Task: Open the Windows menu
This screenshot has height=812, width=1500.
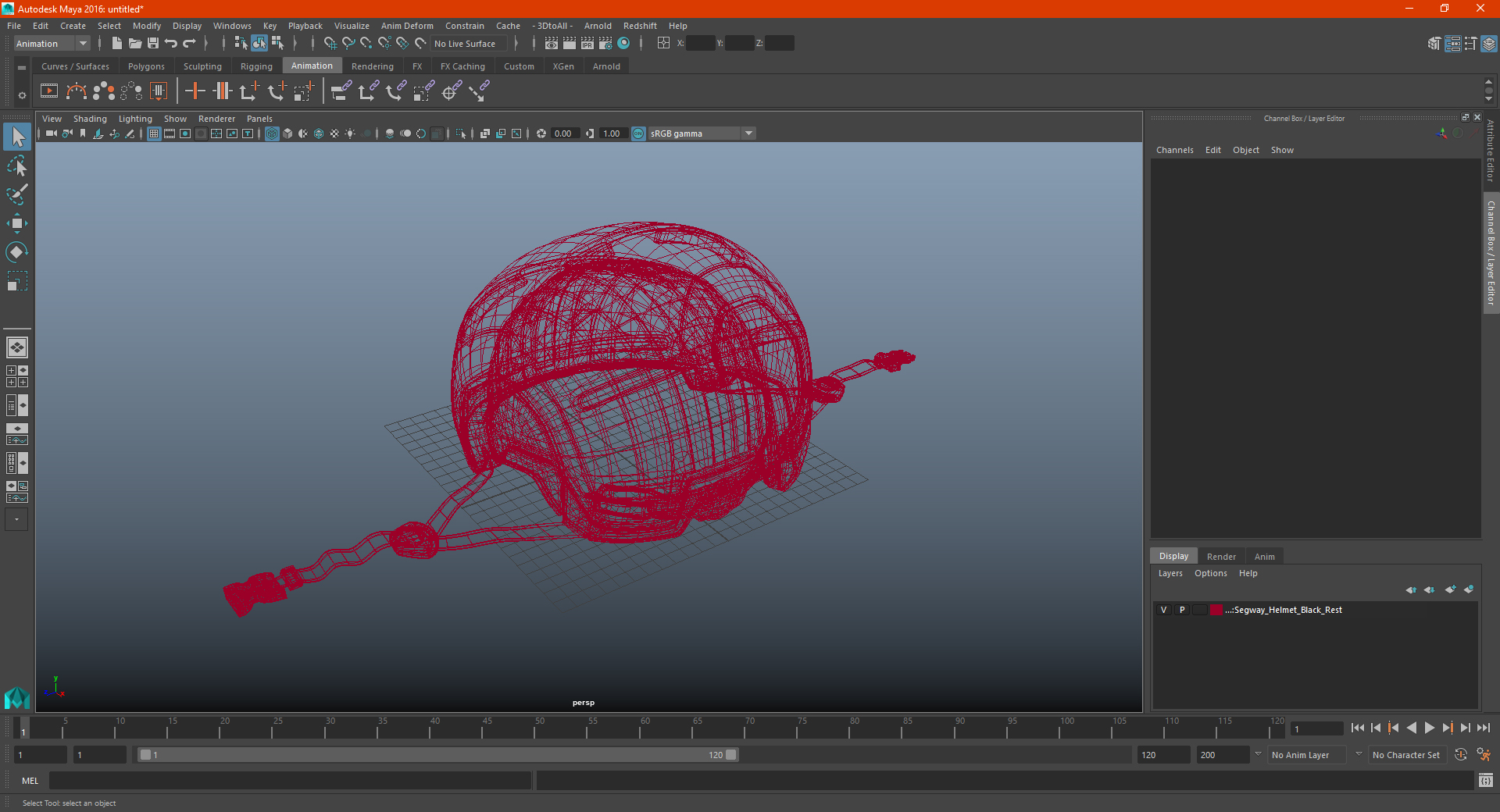Action: coord(232,26)
